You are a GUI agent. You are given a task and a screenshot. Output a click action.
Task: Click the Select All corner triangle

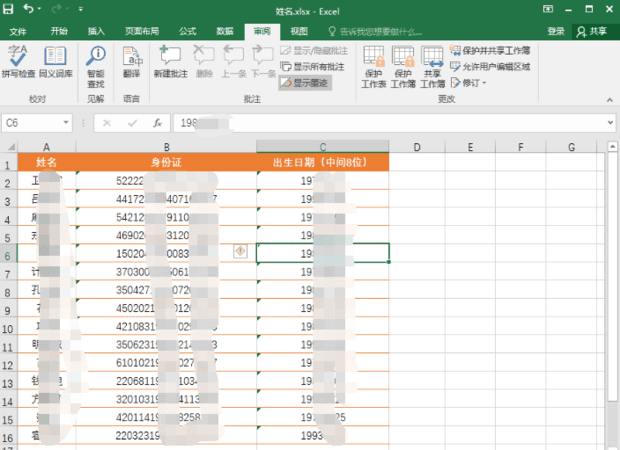11,147
